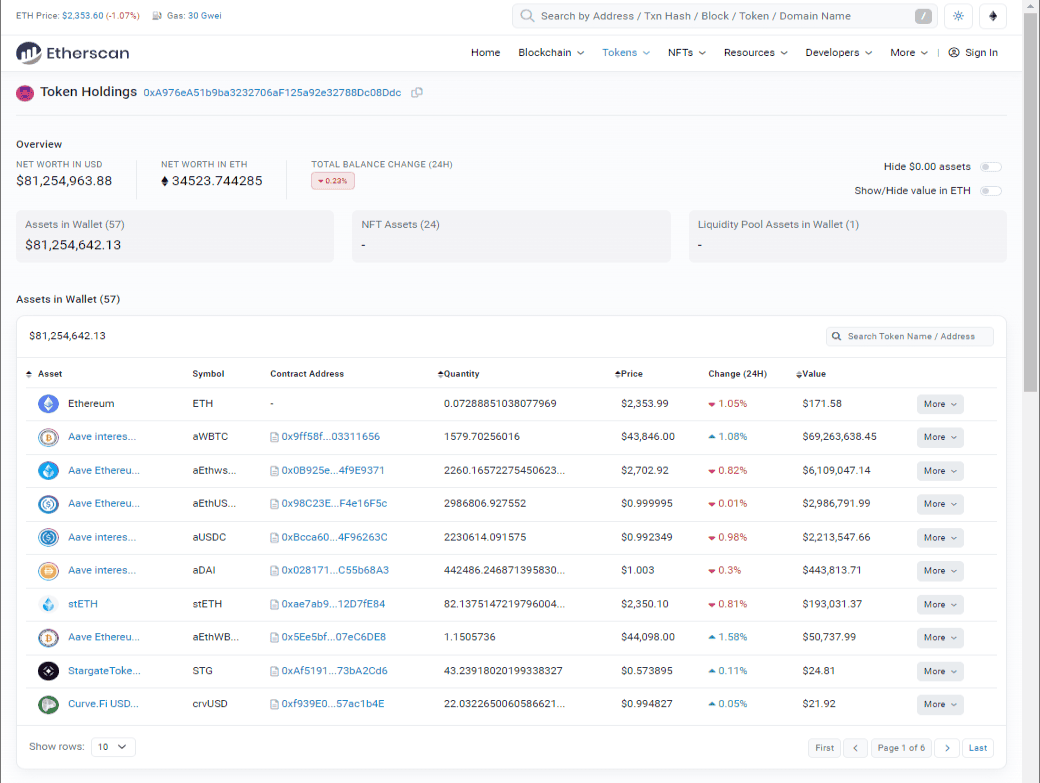Screen dimensions: 1040x783
Task: Click the aEthUSDC token icon
Action: [x=48, y=504]
